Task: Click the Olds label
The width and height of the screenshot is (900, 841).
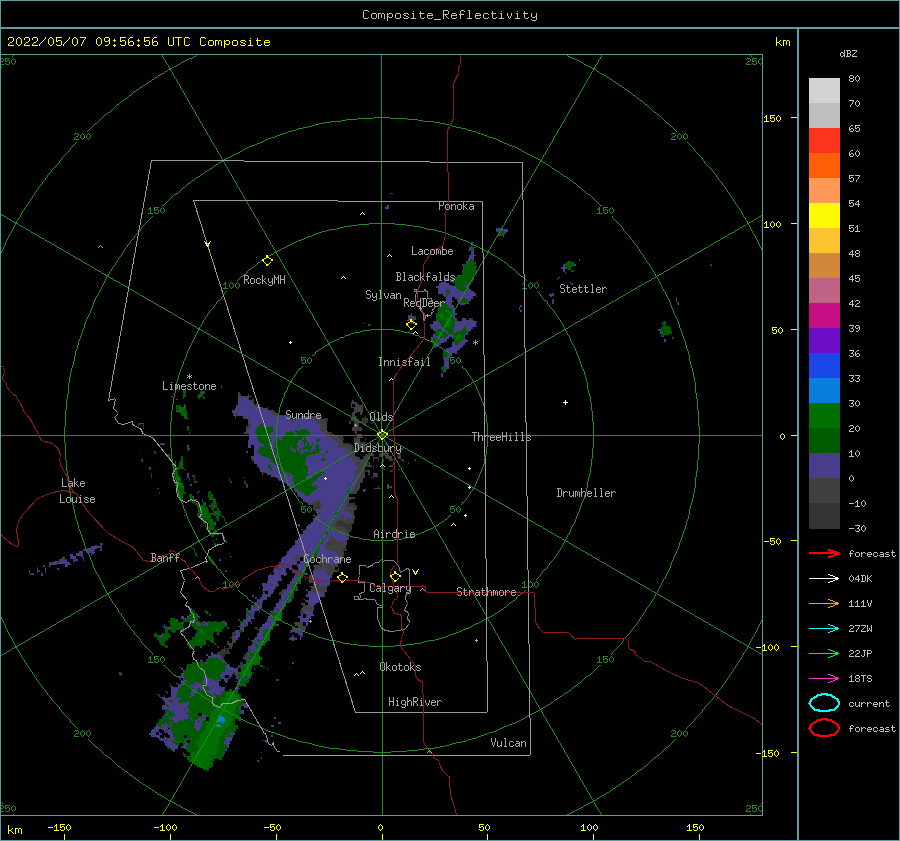Action: [x=381, y=417]
